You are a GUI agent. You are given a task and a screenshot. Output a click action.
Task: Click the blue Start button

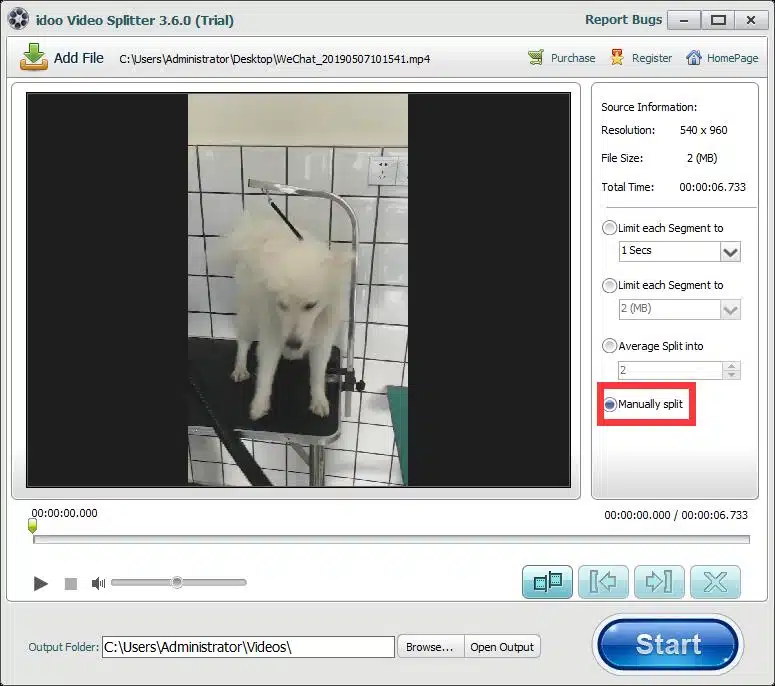coord(668,644)
